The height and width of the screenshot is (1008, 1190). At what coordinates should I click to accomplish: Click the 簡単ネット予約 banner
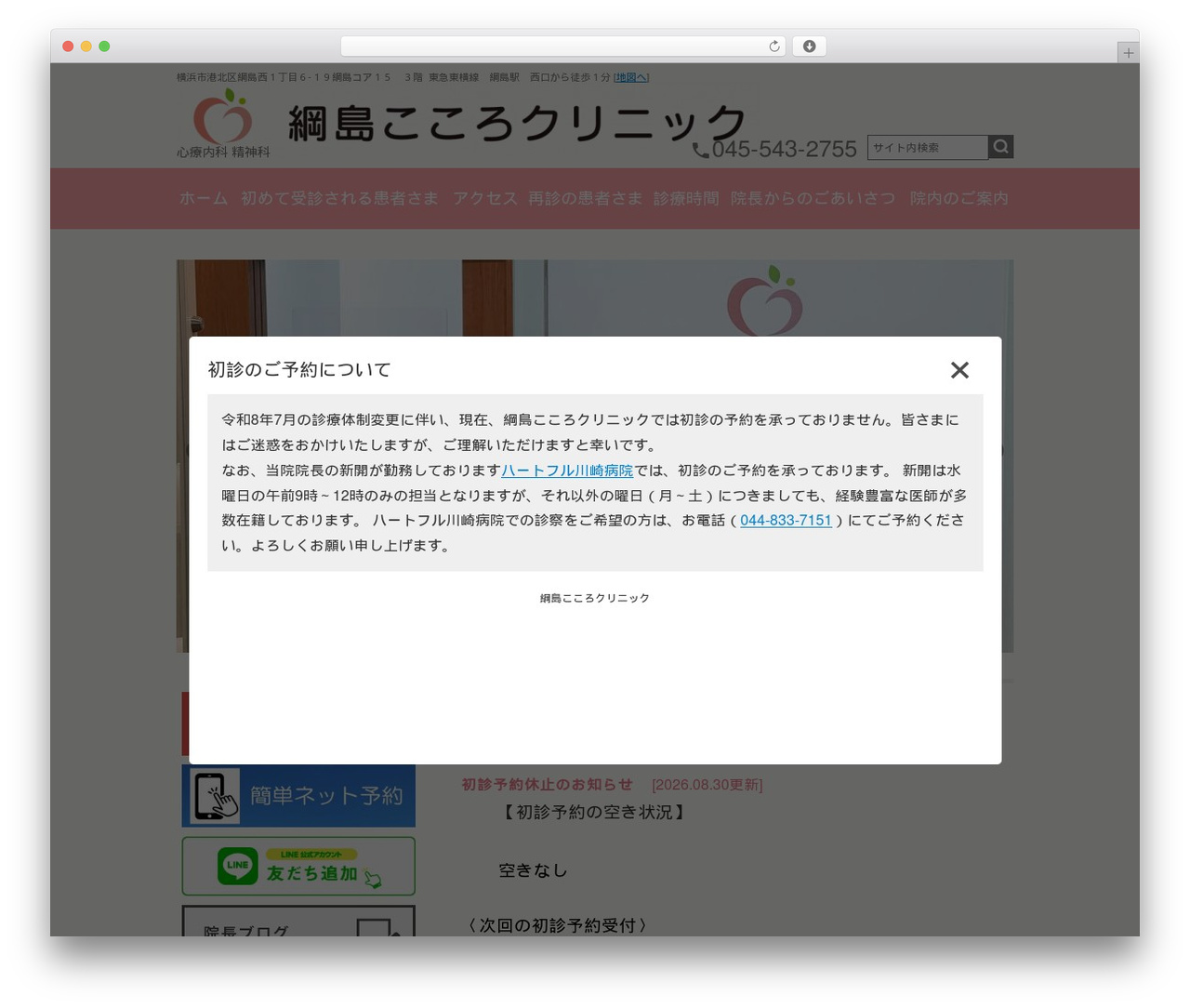(298, 796)
